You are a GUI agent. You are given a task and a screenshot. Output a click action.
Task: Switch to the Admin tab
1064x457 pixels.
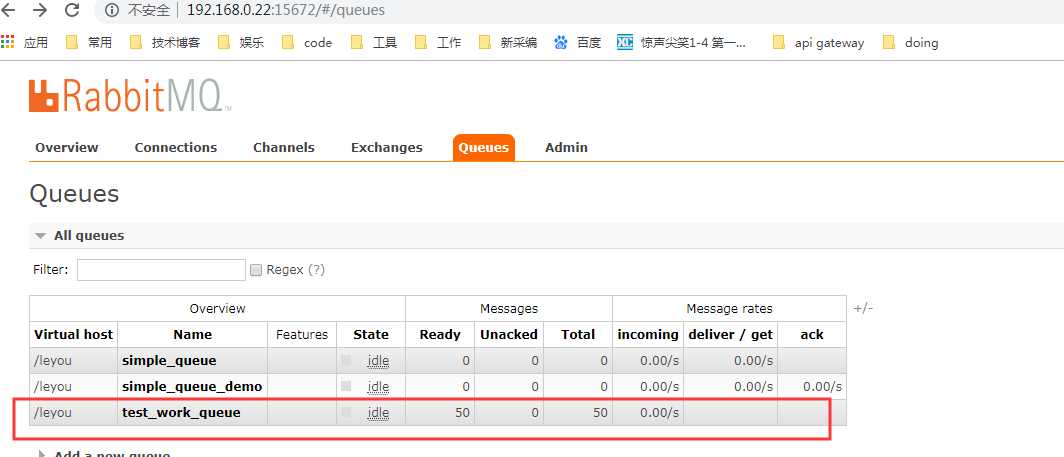[x=567, y=147]
